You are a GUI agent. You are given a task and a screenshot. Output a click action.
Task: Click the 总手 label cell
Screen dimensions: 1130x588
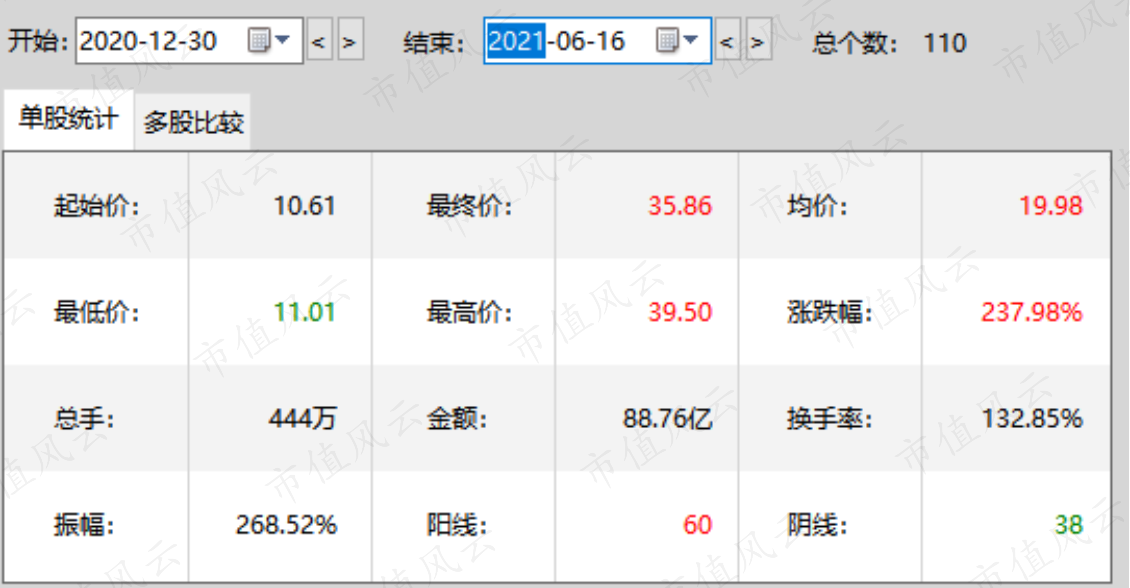96,418
